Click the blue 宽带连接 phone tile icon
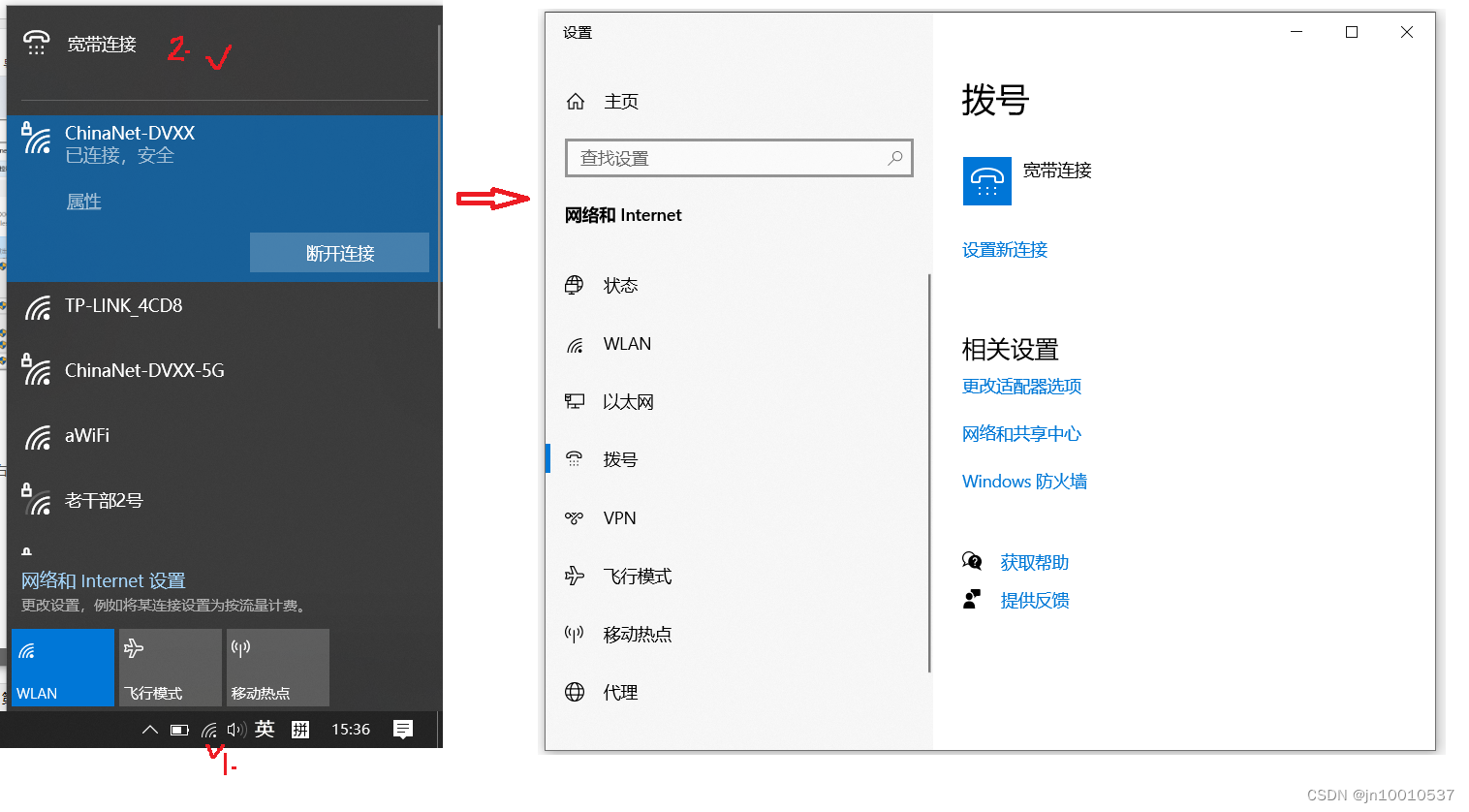The height and width of the screenshot is (812, 1469). (986, 181)
